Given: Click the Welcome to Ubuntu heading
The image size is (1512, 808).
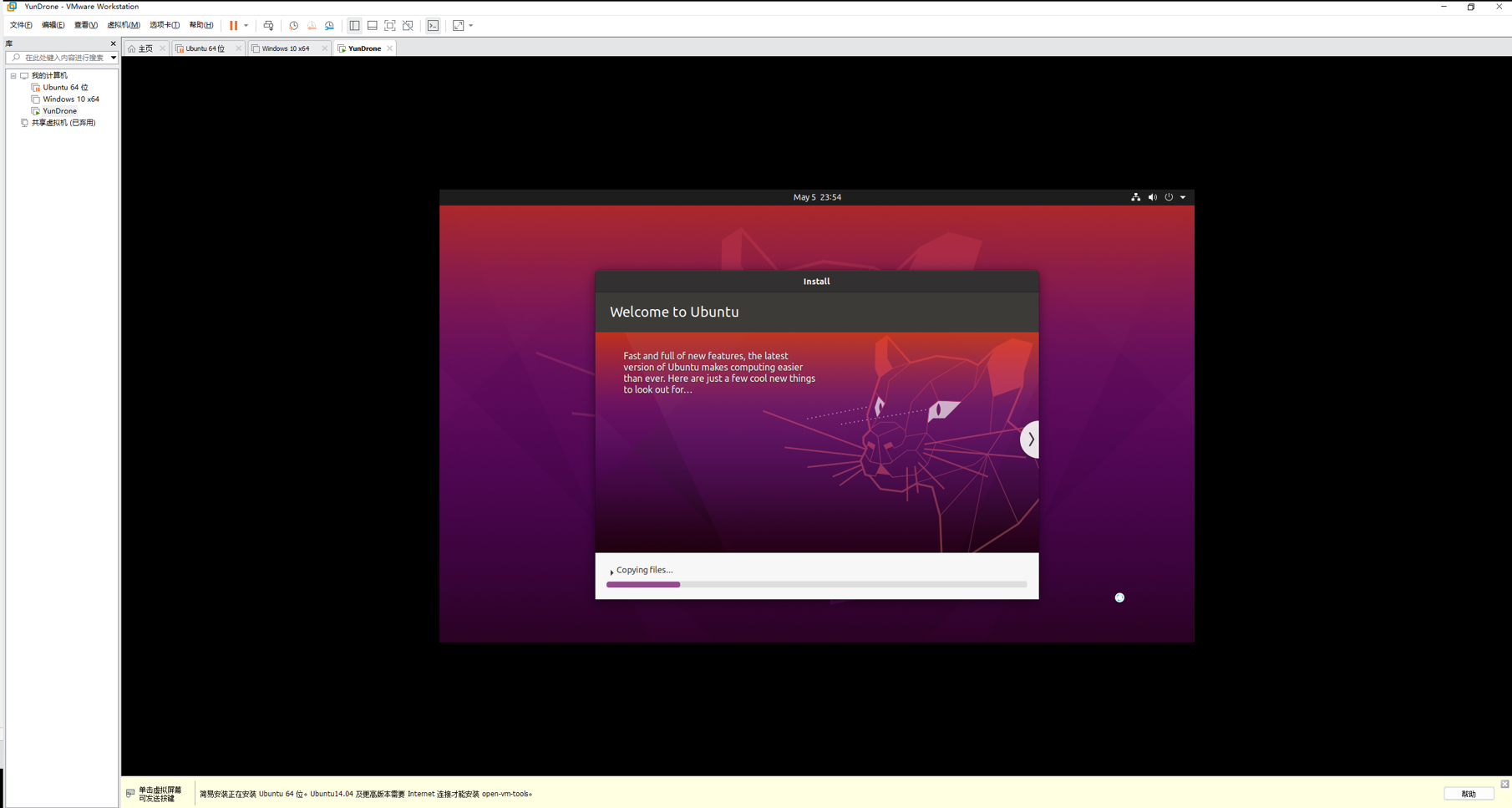Looking at the screenshot, I should [674, 312].
